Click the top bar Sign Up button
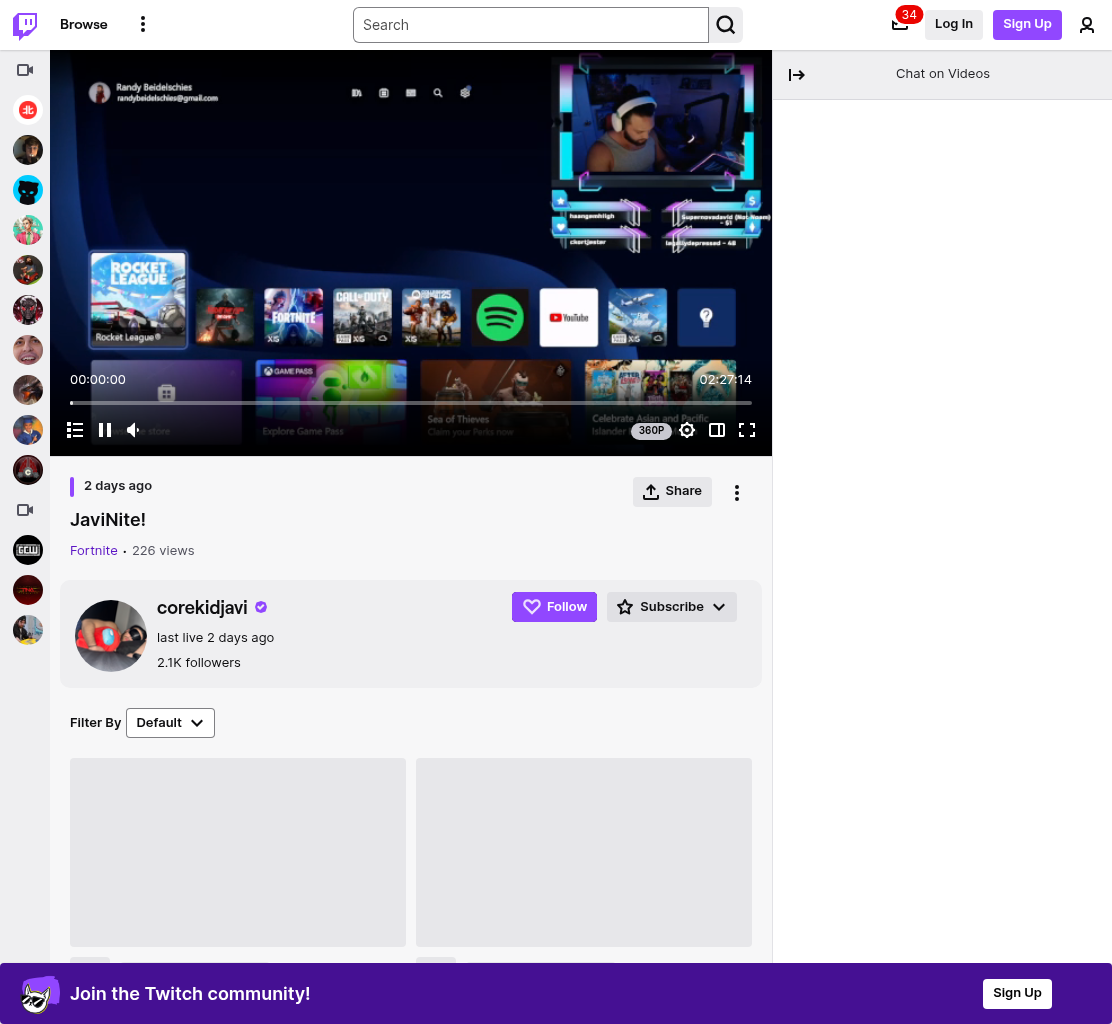Image resolution: width=1112 pixels, height=1024 pixels. pos(1027,24)
